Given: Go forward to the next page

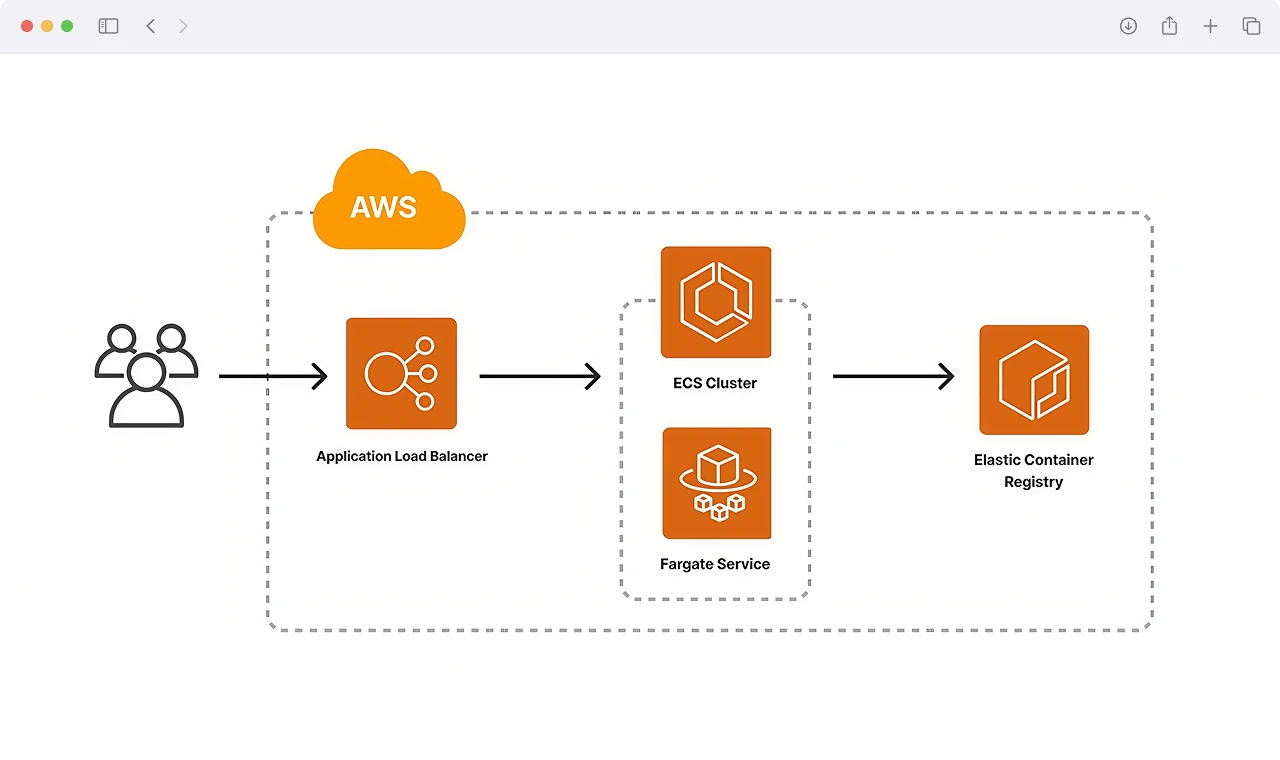Looking at the screenshot, I should [x=183, y=26].
